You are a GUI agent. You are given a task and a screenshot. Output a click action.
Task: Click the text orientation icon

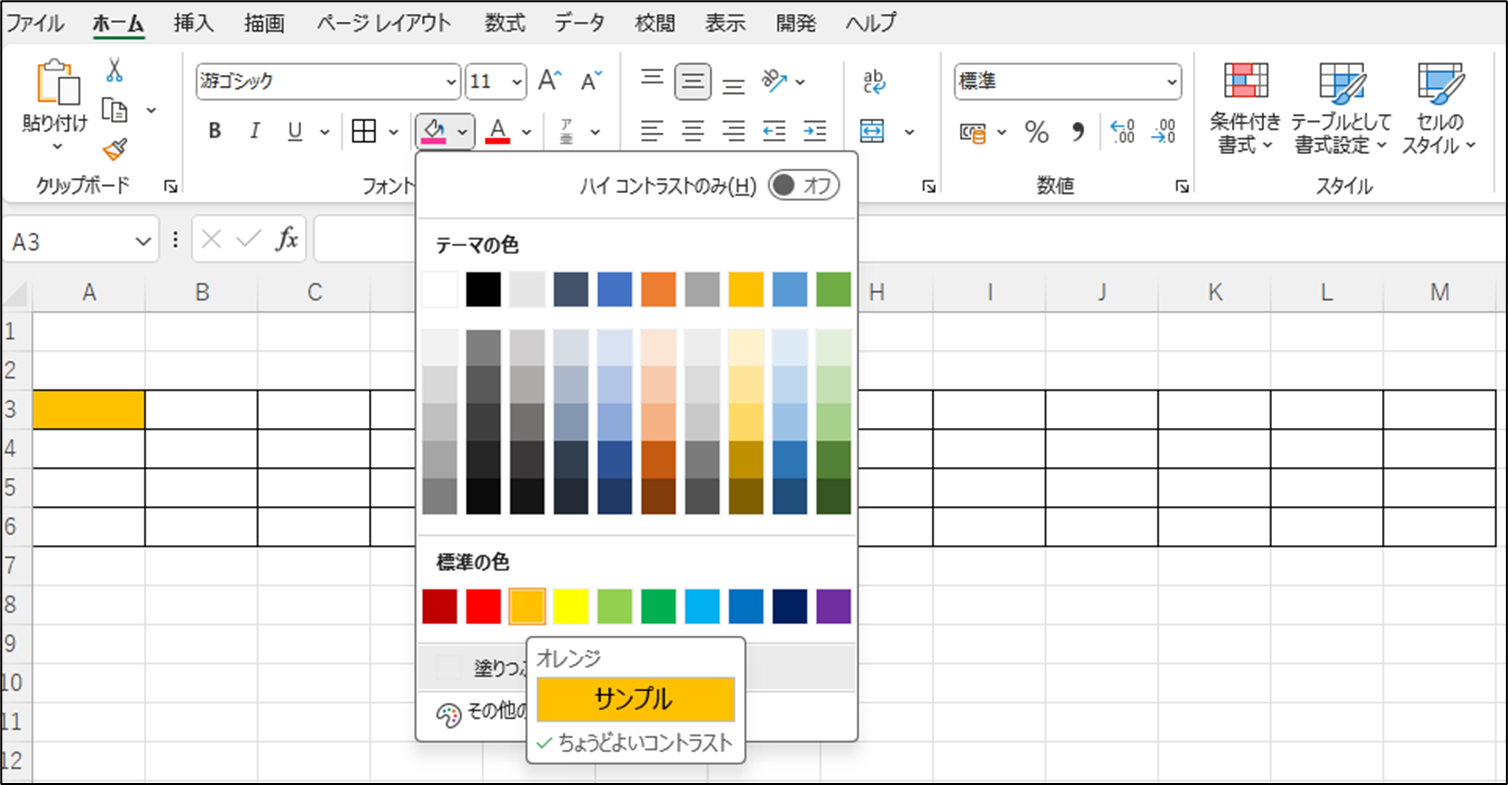776,80
